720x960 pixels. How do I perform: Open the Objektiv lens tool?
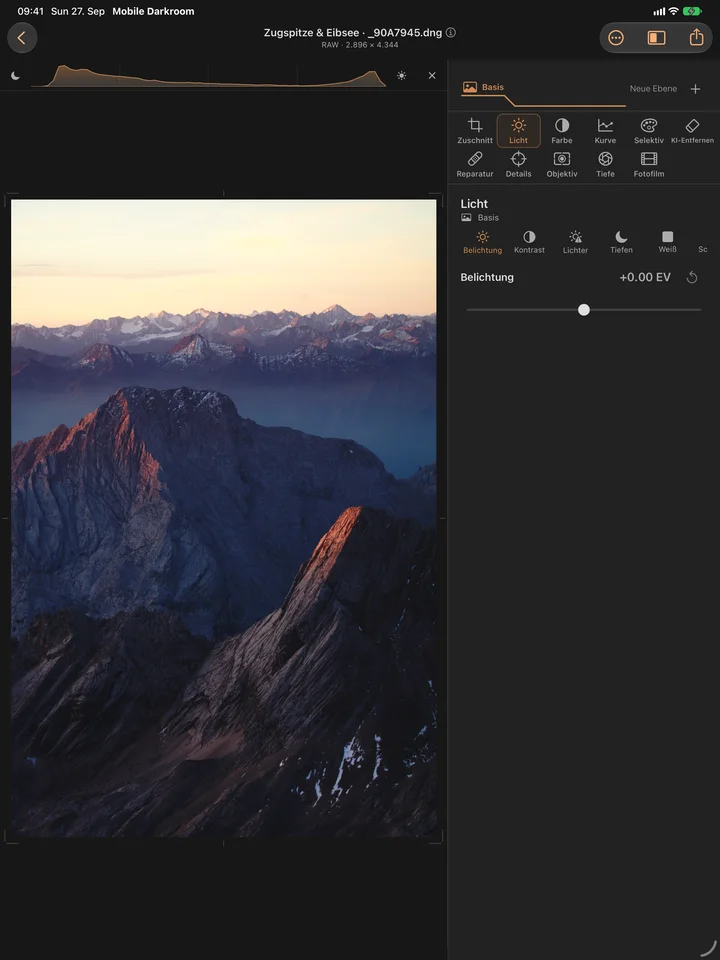click(562, 165)
